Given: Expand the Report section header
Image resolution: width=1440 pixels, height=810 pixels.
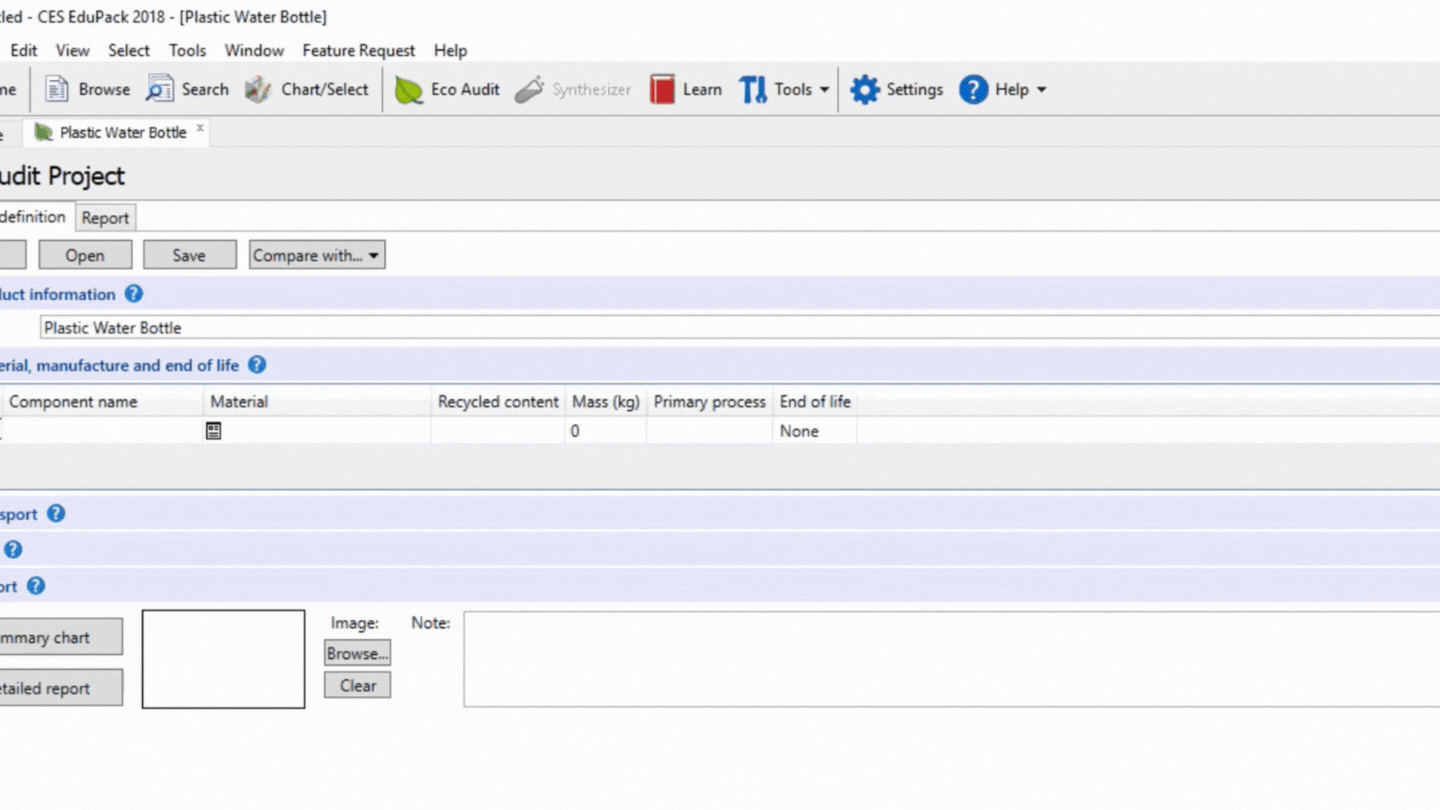Looking at the screenshot, I should [x=720, y=586].
